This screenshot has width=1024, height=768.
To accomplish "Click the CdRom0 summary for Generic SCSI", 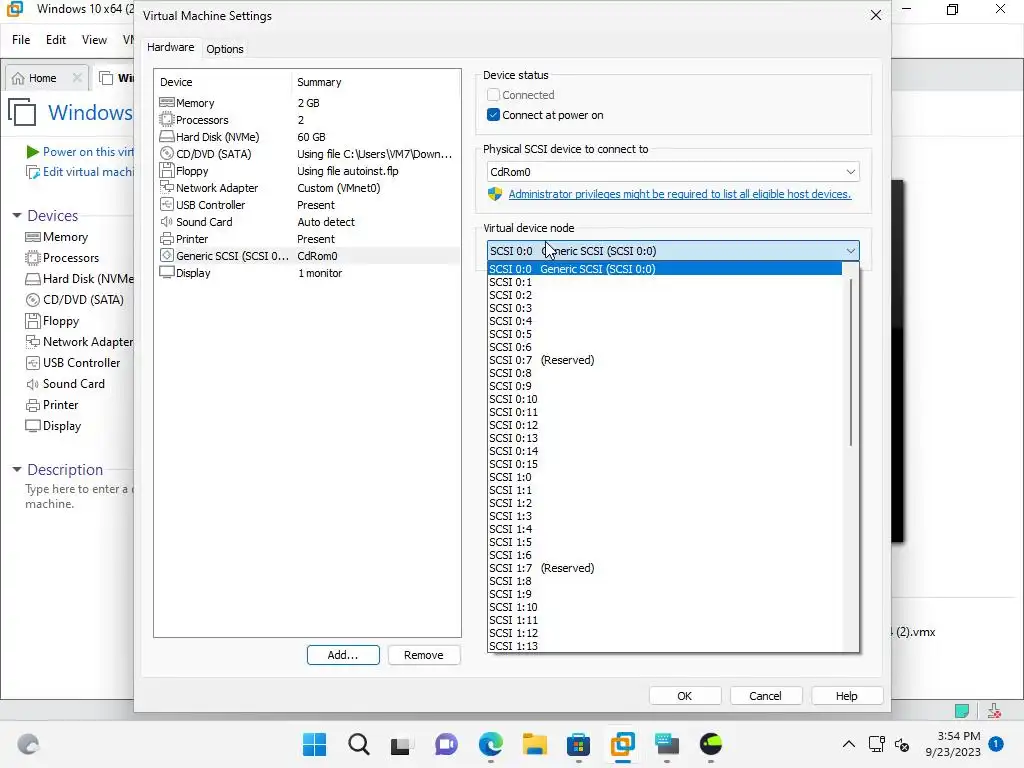I will tap(317, 256).
